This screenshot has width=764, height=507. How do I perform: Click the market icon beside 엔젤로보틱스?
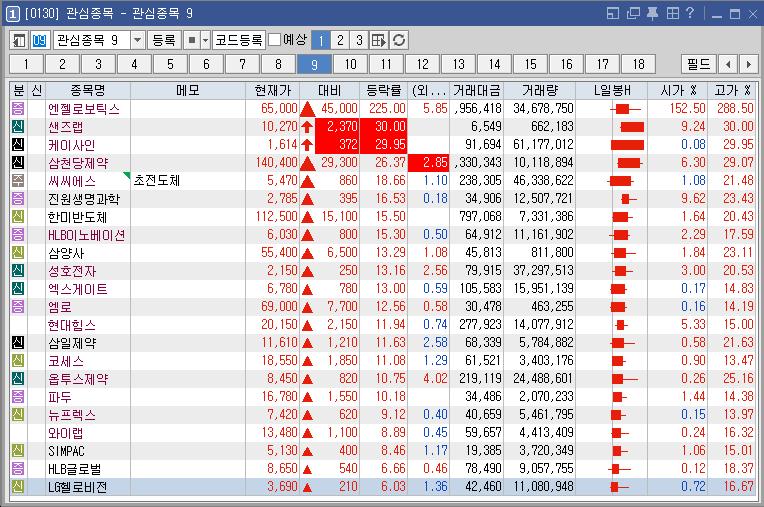point(18,108)
